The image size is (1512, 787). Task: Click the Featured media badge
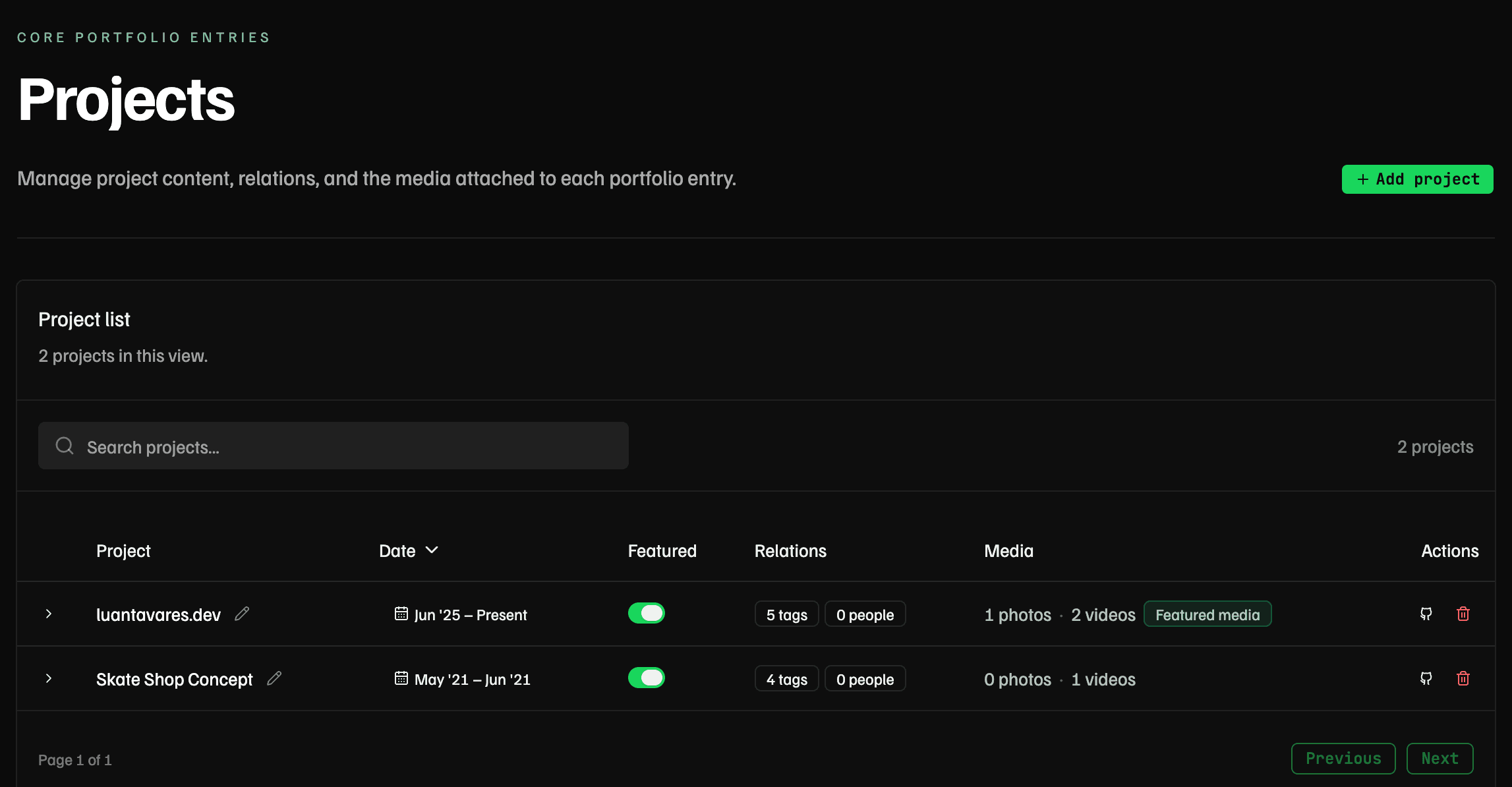(x=1207, y=614)
